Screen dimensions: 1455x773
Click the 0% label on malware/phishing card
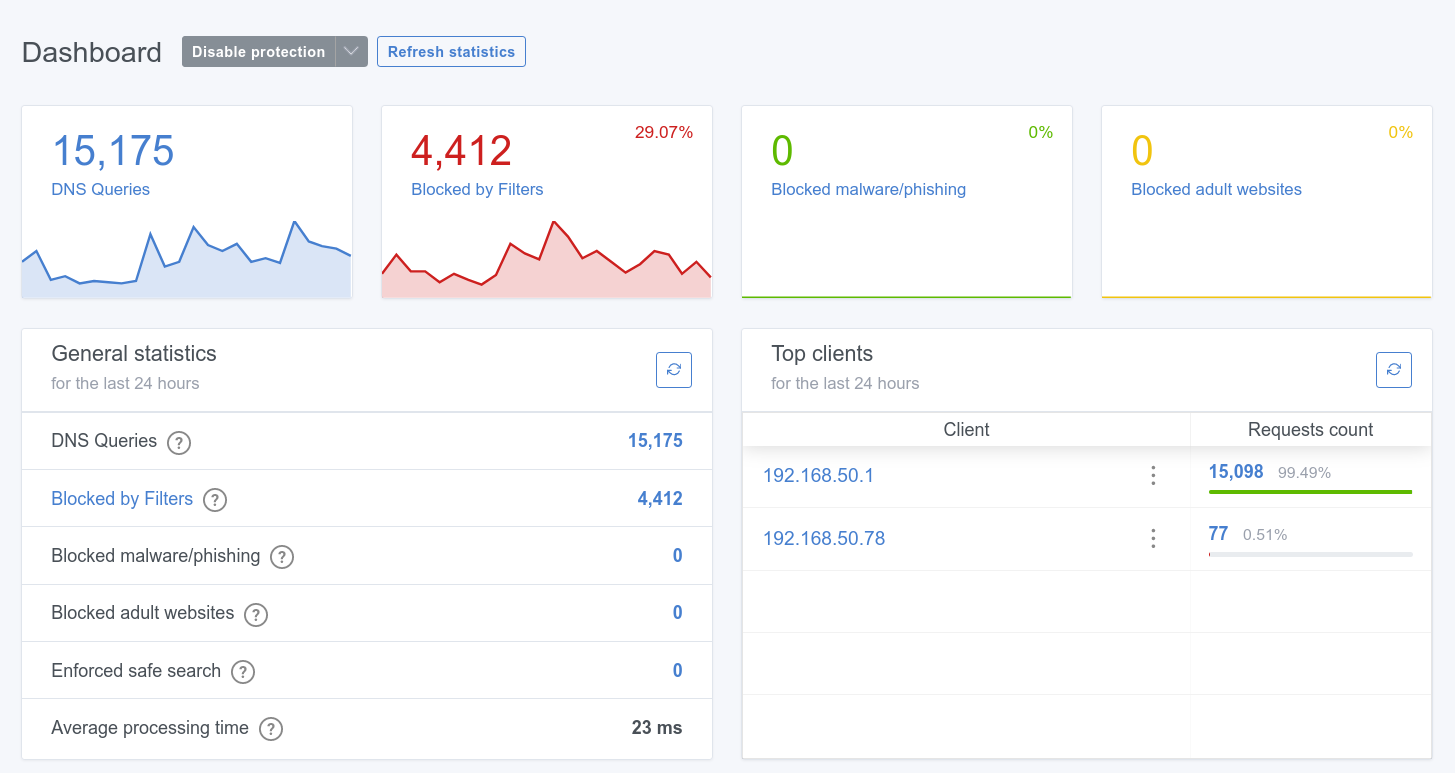coord(1040,132)
